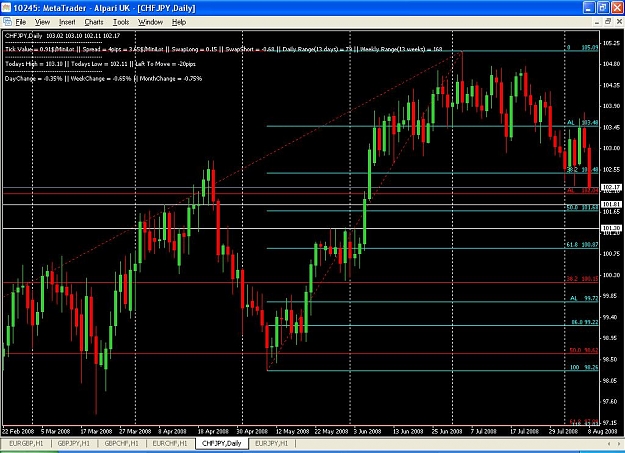Viewport: 625px width, 453px height.
Task: Click the price level label 101.30
Action: (x=611, y=228)
